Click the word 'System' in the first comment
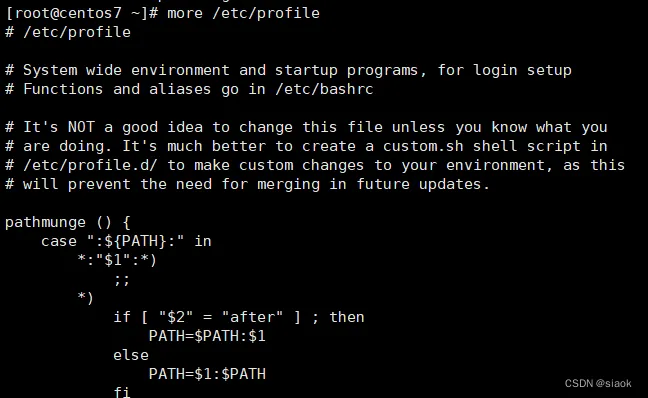The height and width of the screenshot is (398, 648). tap(50, 70)
